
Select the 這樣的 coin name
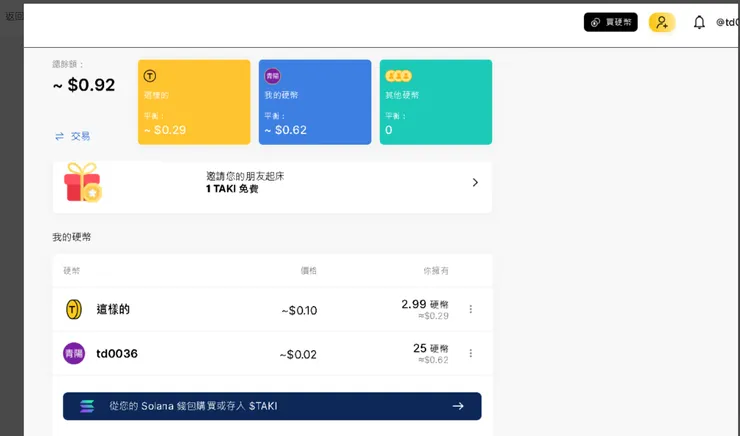pyautogui.click(x=113, y=310)
